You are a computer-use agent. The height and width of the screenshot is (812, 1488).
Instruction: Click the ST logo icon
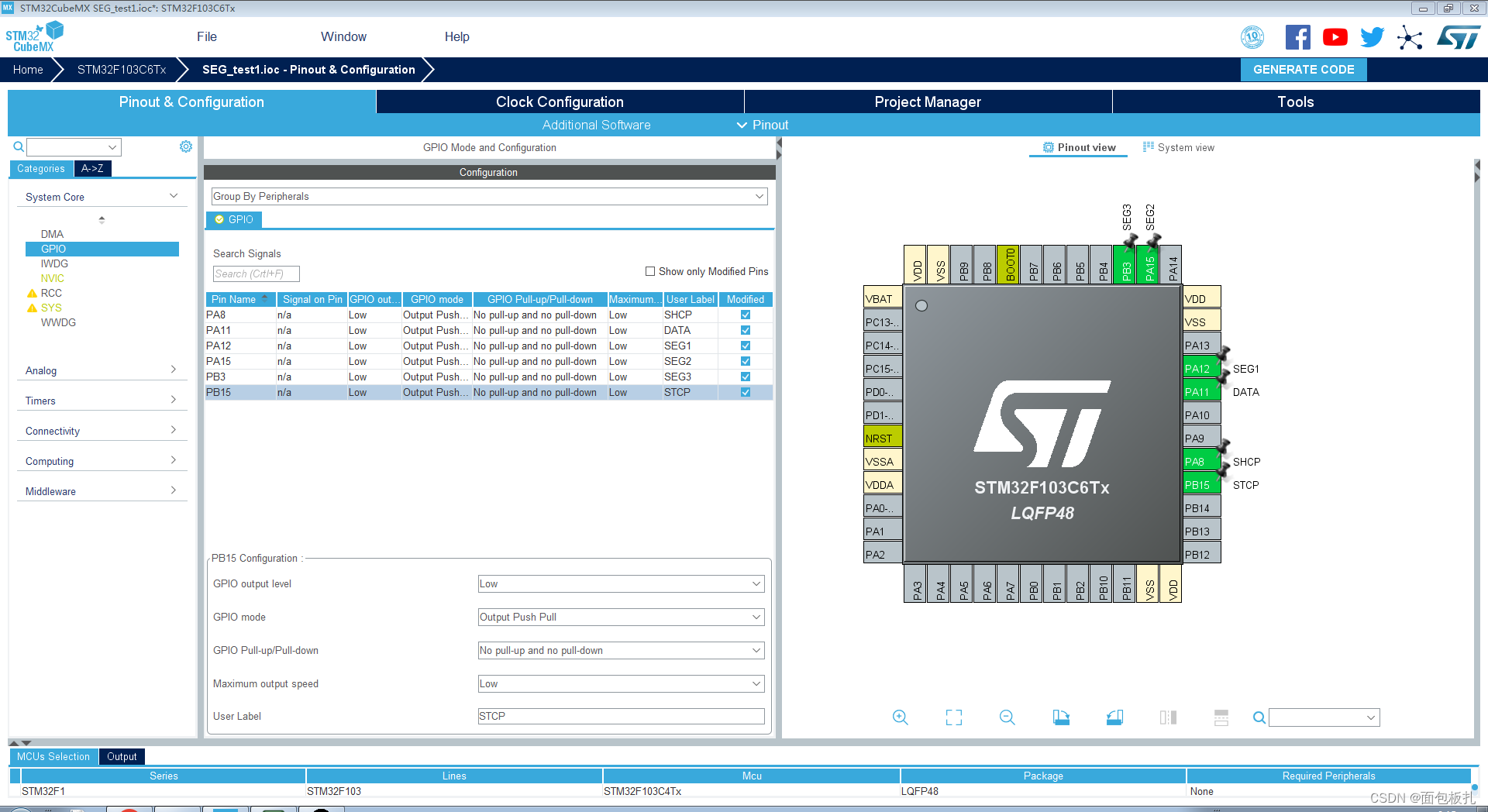[x=1459, y=37]
